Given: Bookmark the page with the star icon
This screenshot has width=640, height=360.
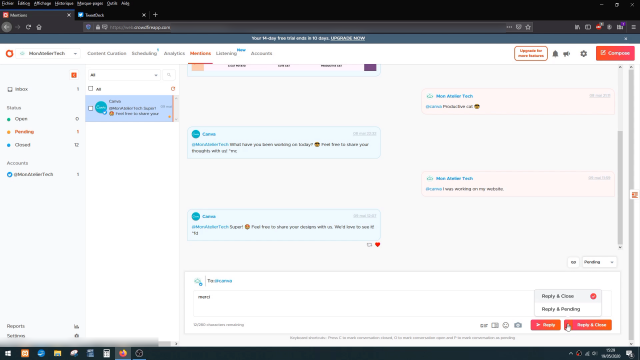Looking at the screenshot, I should [528, 27].
